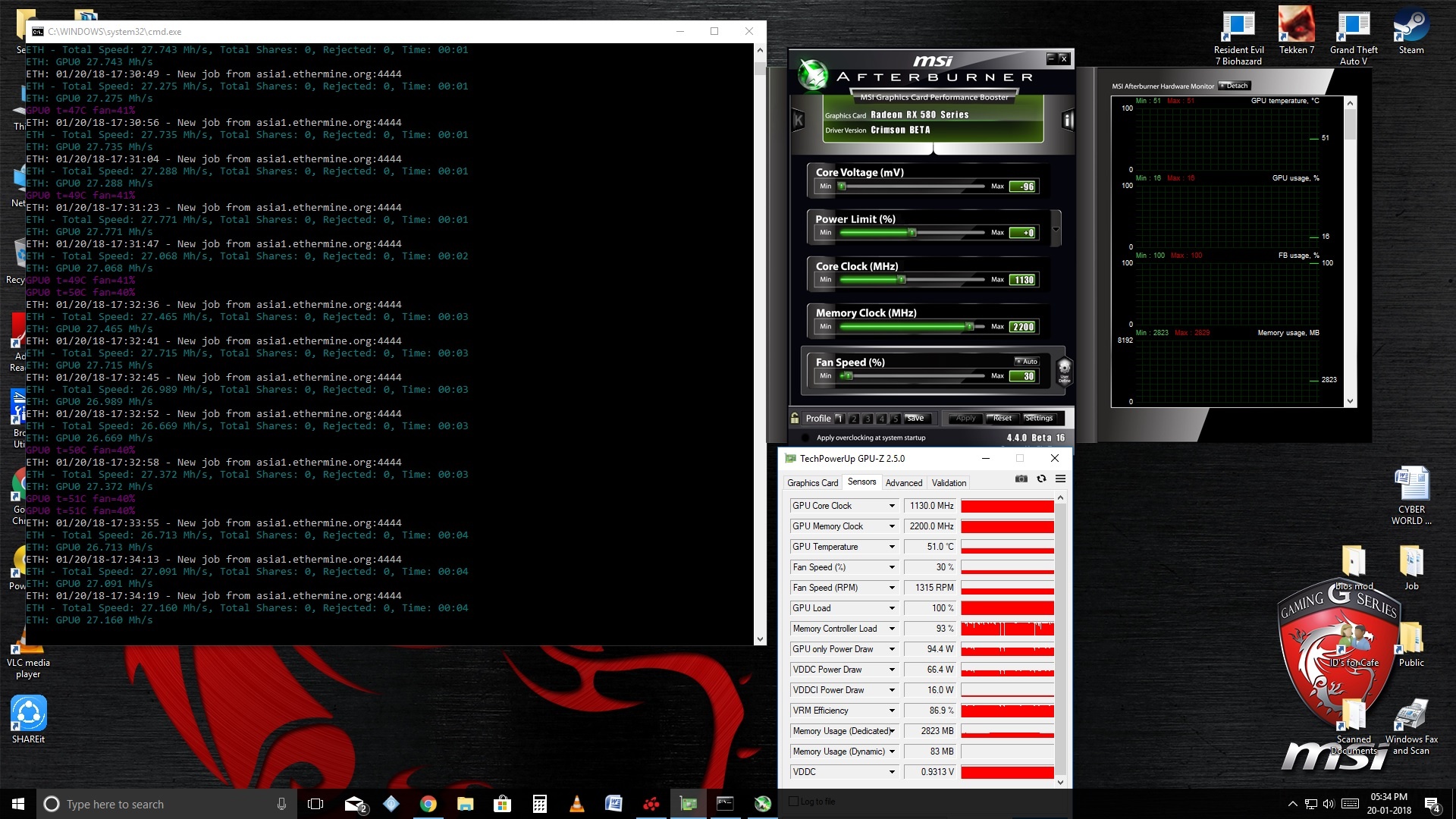Expand the GPU Temperature sensor dropdown
Viewport: 1456px width, 819px height.
click(892, 547)
